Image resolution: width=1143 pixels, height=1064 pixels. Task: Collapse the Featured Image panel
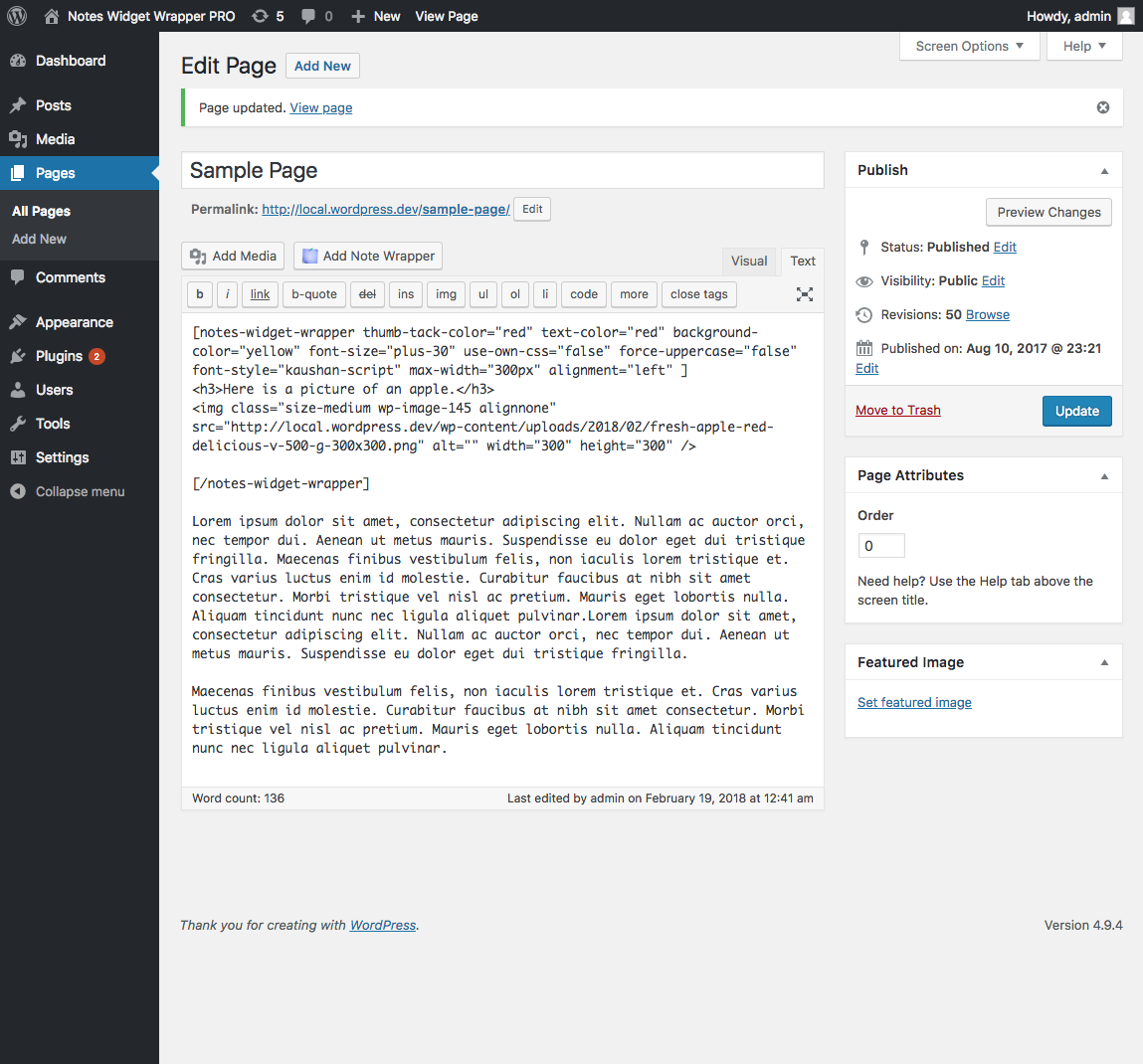pyautogui.click(x=1103, y=661)
